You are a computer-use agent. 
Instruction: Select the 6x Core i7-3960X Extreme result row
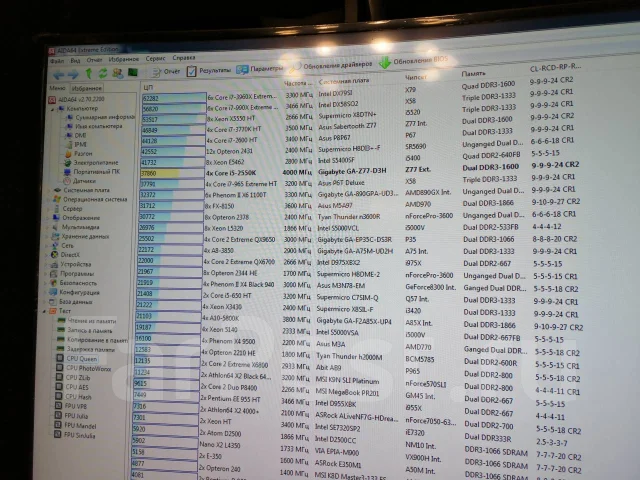pyautogui.click(x=359, y=91)
